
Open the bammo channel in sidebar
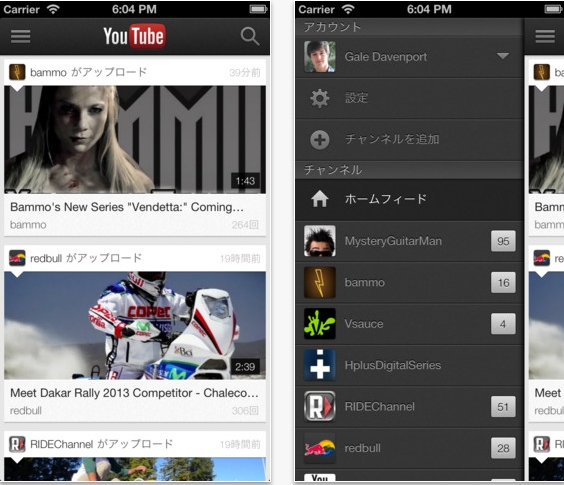pos(409,282)
